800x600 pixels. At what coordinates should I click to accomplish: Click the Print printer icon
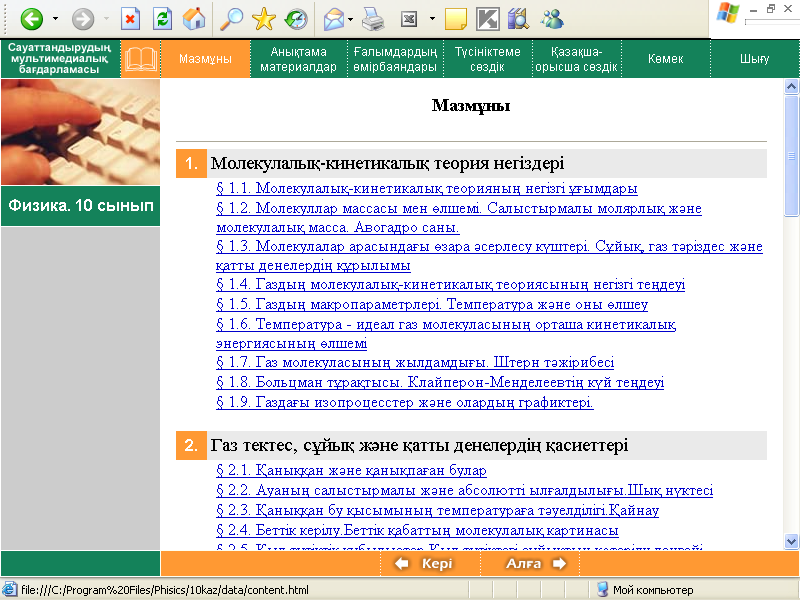(372, 18)
